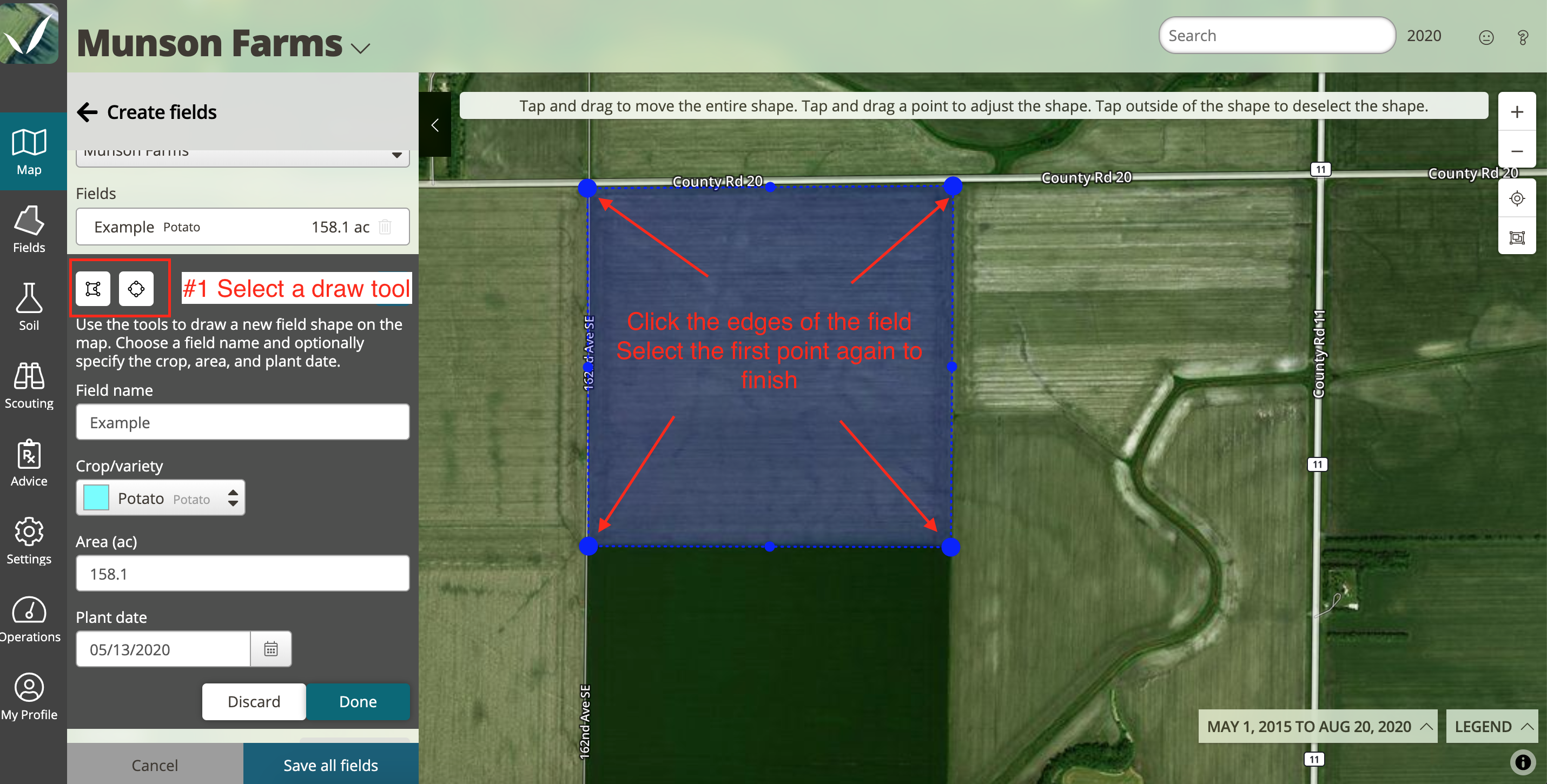
Task: Fit map to field extent
Action: 1516,237
